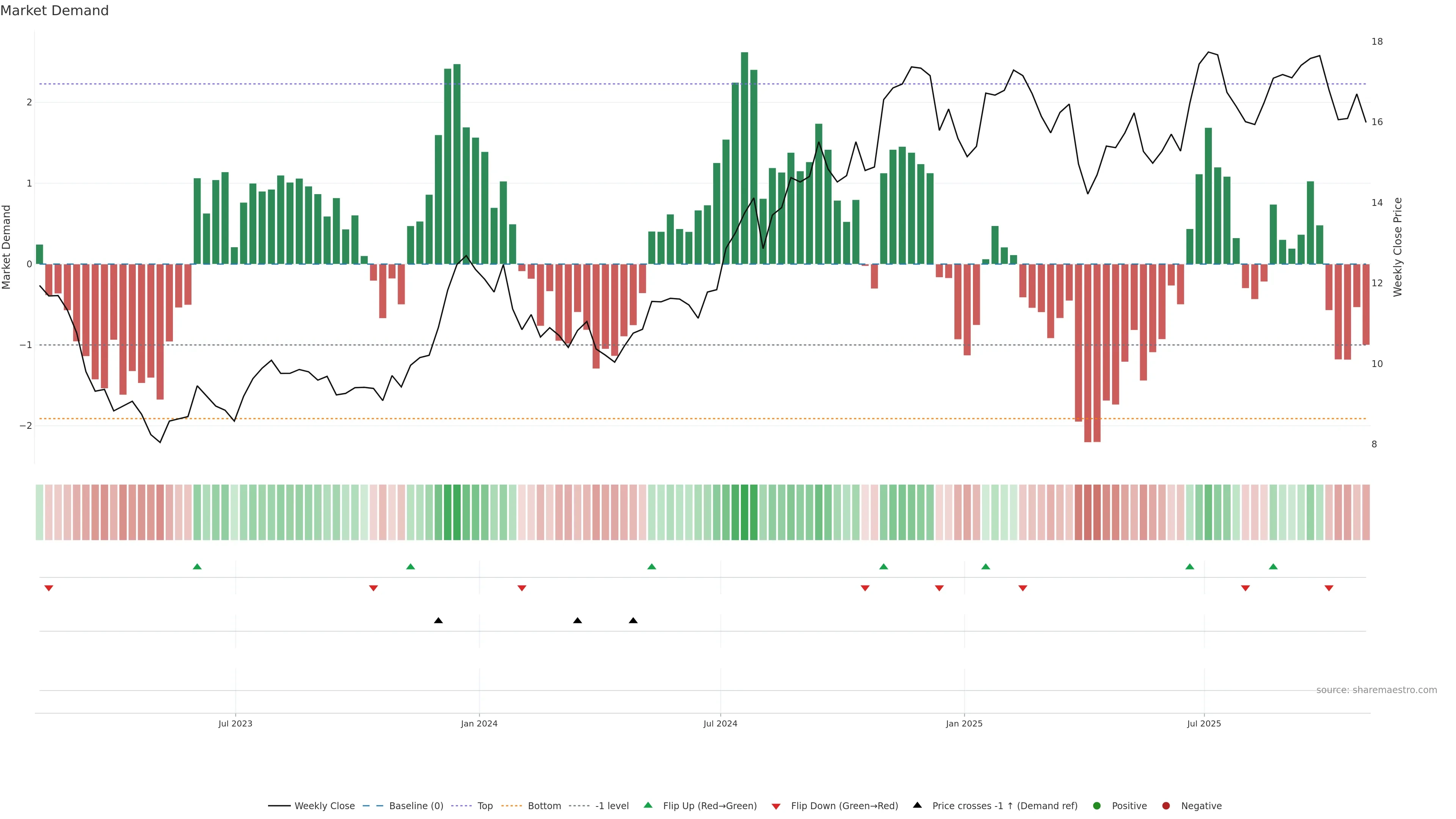1456x819 pixels.
Task: Click the Weekly Close Price axis title
Action: click(x=1398, y=247)
